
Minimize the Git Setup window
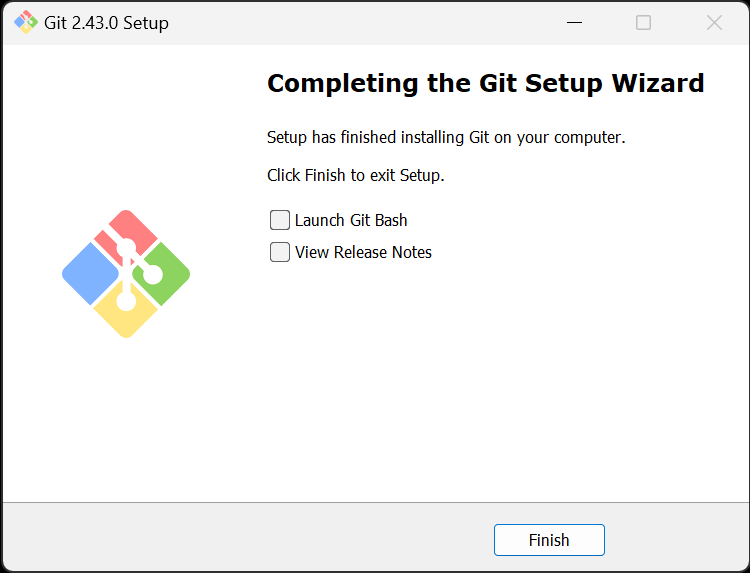coord(574,22)
